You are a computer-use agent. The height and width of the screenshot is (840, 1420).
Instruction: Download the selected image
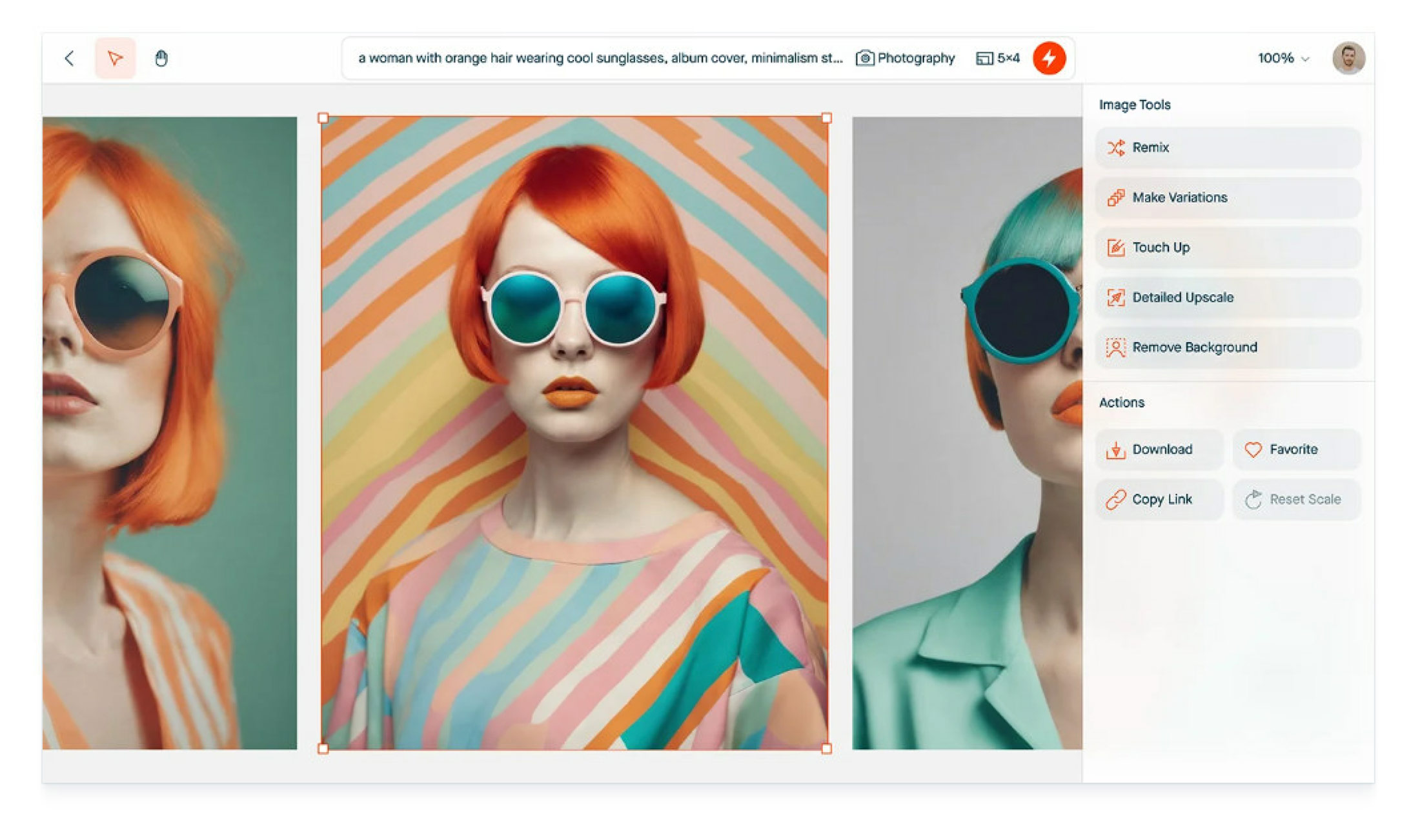[x=1159, y=450]
